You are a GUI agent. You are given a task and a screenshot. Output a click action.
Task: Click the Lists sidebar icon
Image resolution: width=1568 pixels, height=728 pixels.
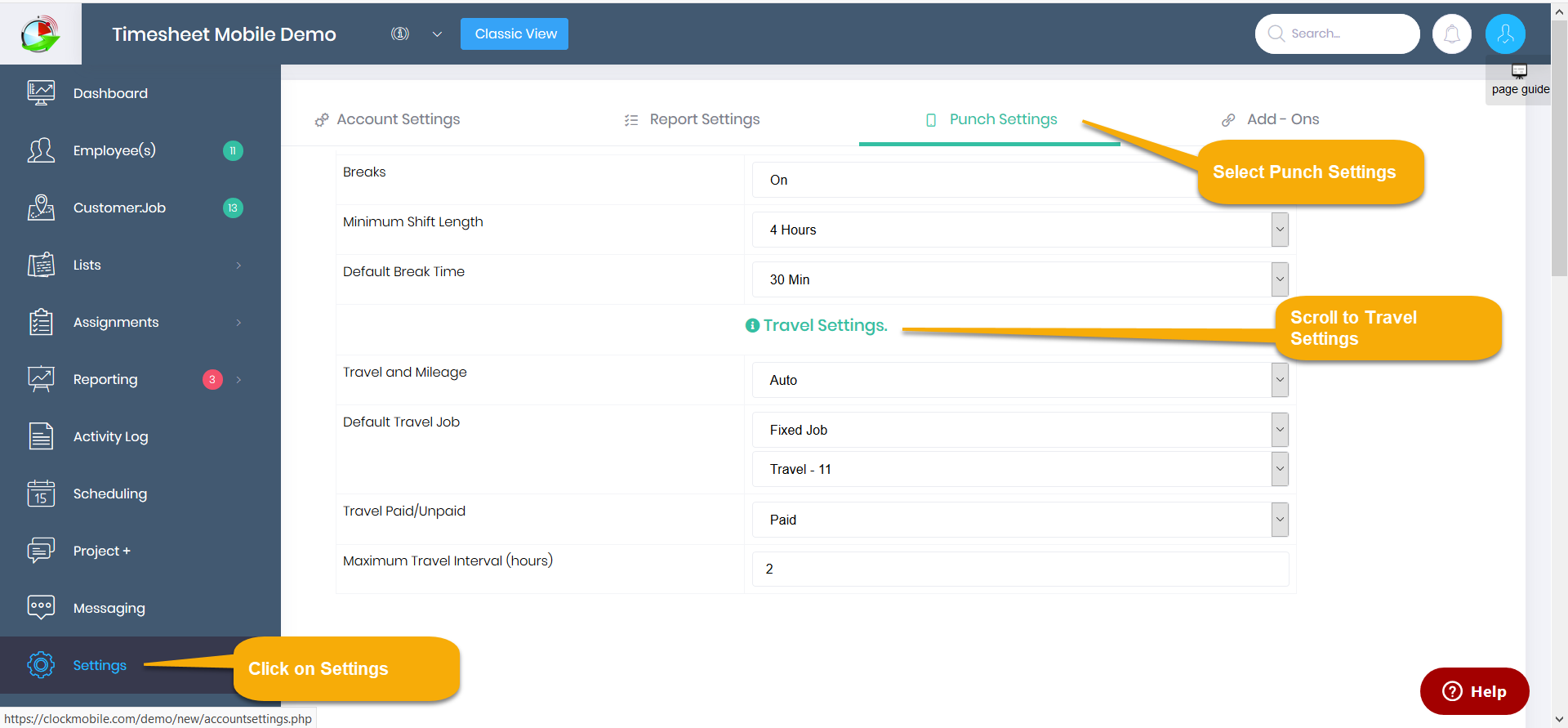(41, 265)
